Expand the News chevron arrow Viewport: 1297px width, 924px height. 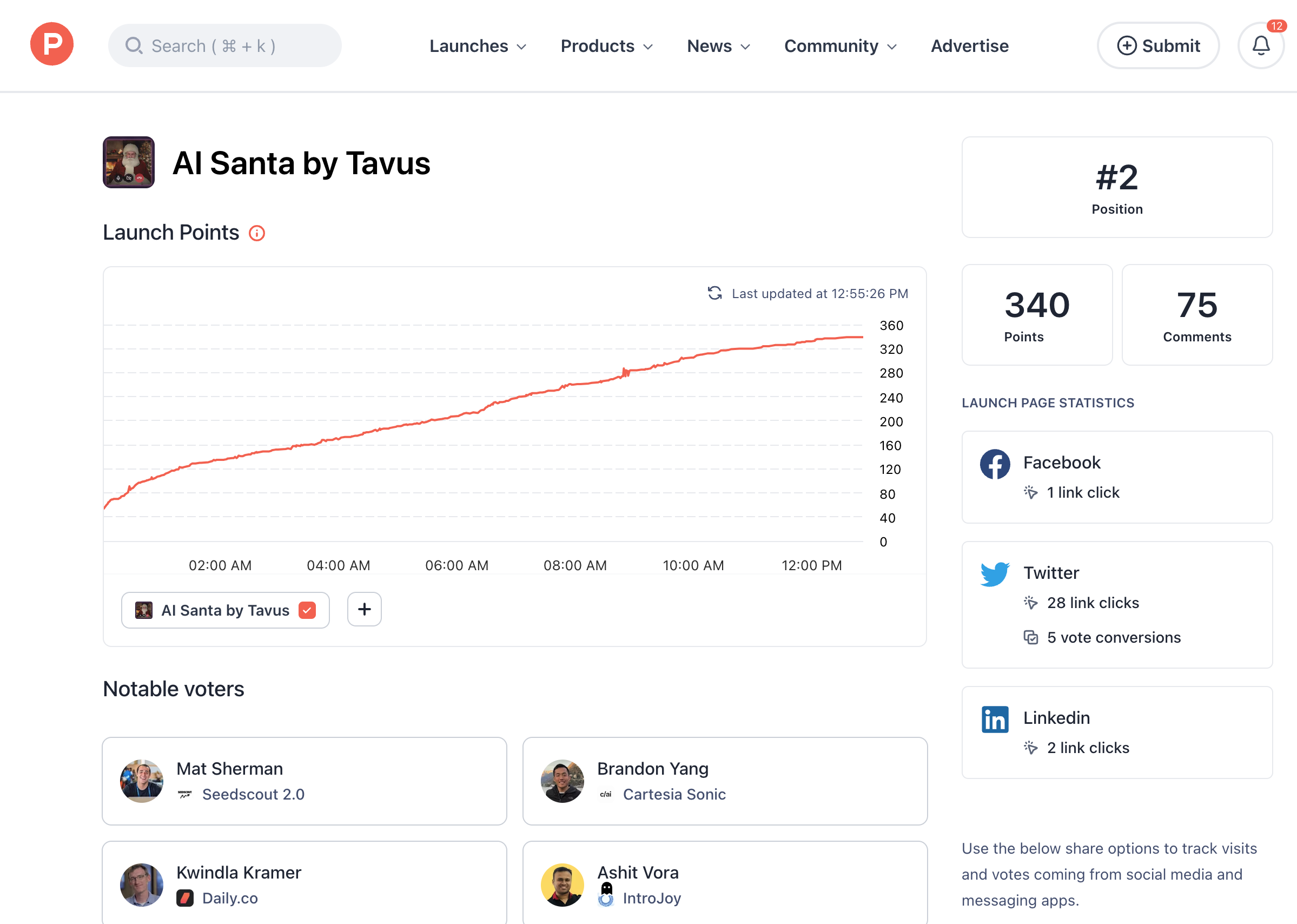click(745, 47)
